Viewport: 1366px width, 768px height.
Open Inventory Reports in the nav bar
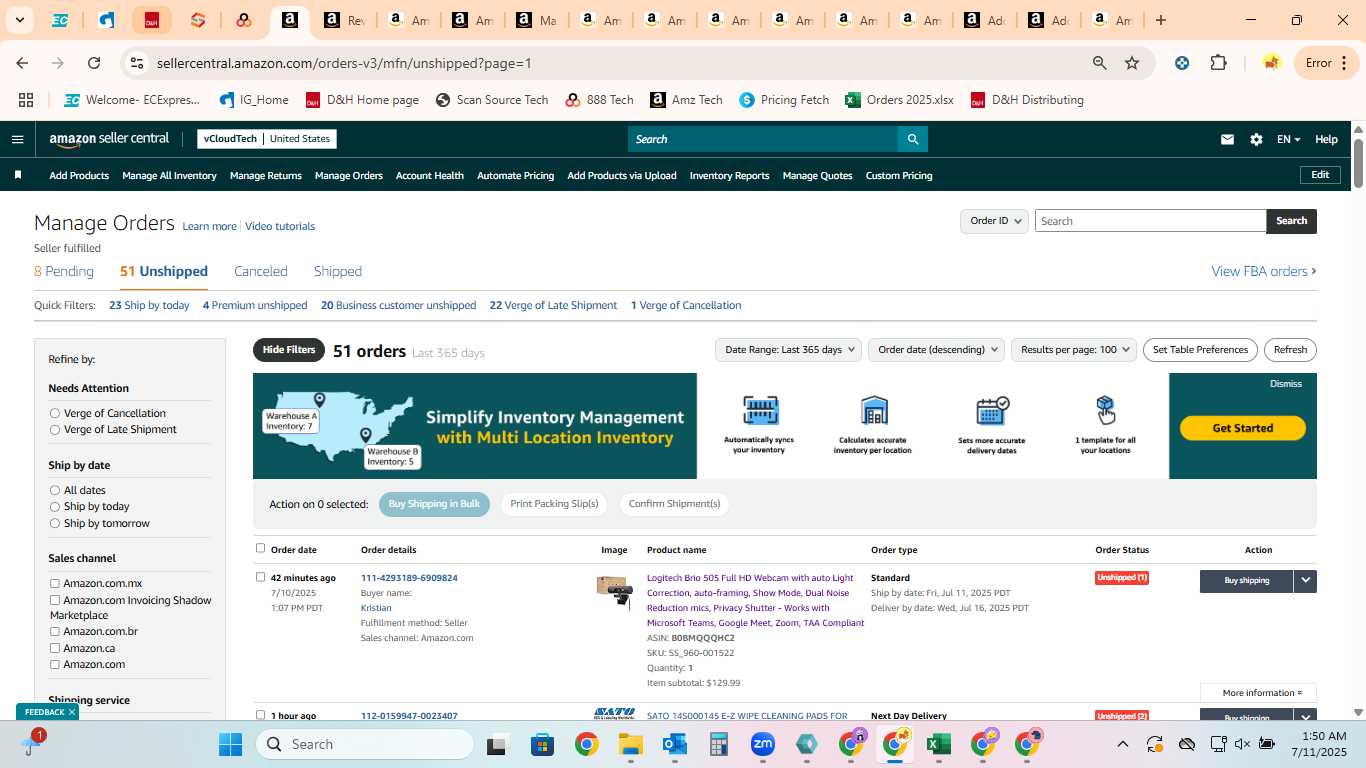[x=730, y=176]
